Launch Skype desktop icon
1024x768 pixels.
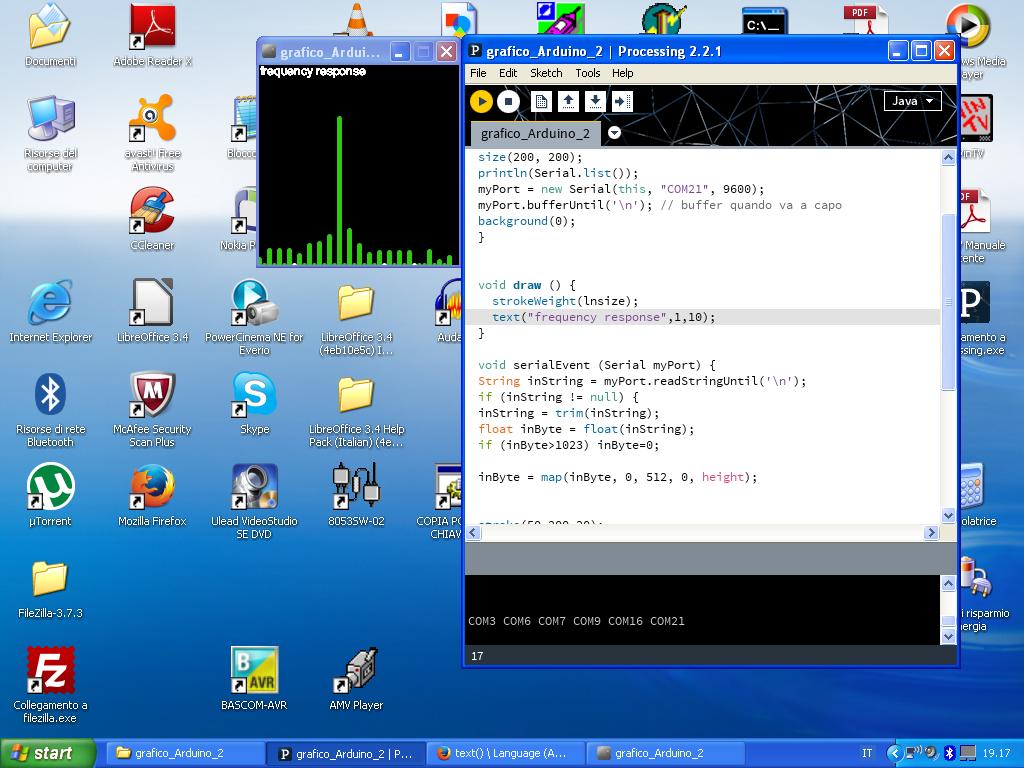tap(254, 403)
